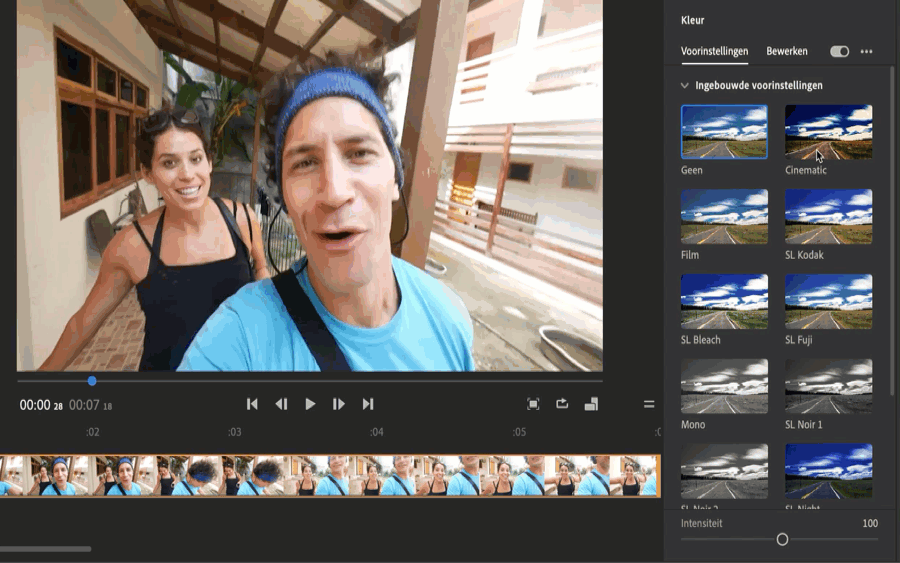Collapse the Ingebouwde voorinstellingen section
Viewport: 900px width, 563px height.
click(685, 86)
